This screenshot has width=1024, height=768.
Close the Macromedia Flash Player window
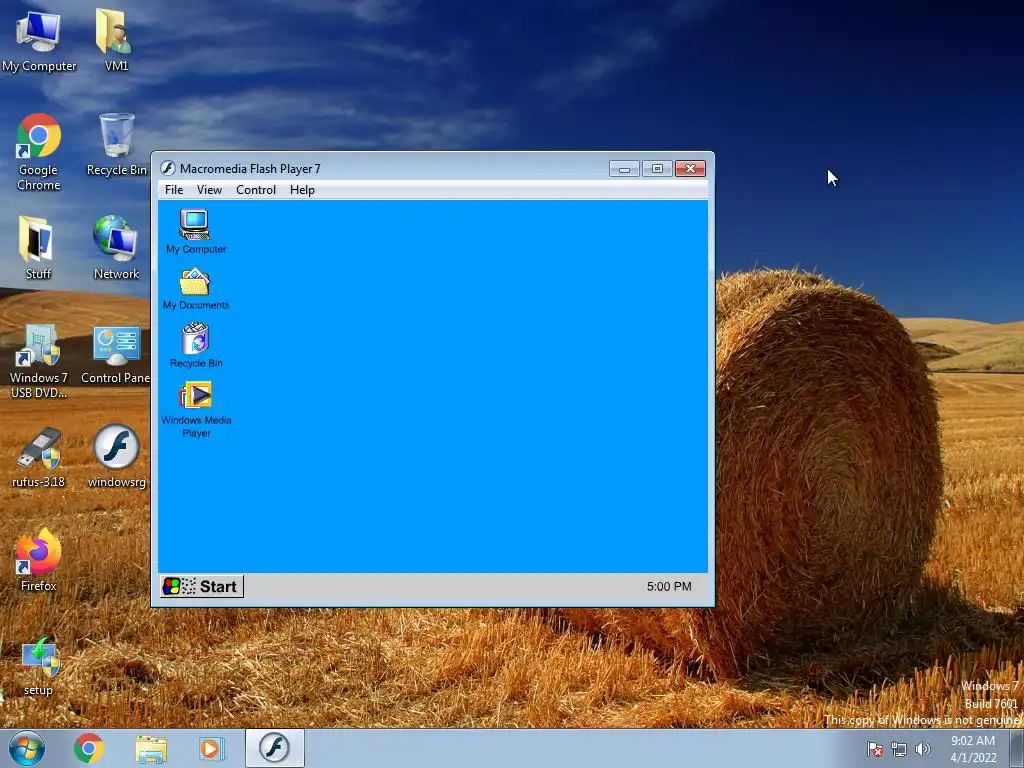point(690,168)
